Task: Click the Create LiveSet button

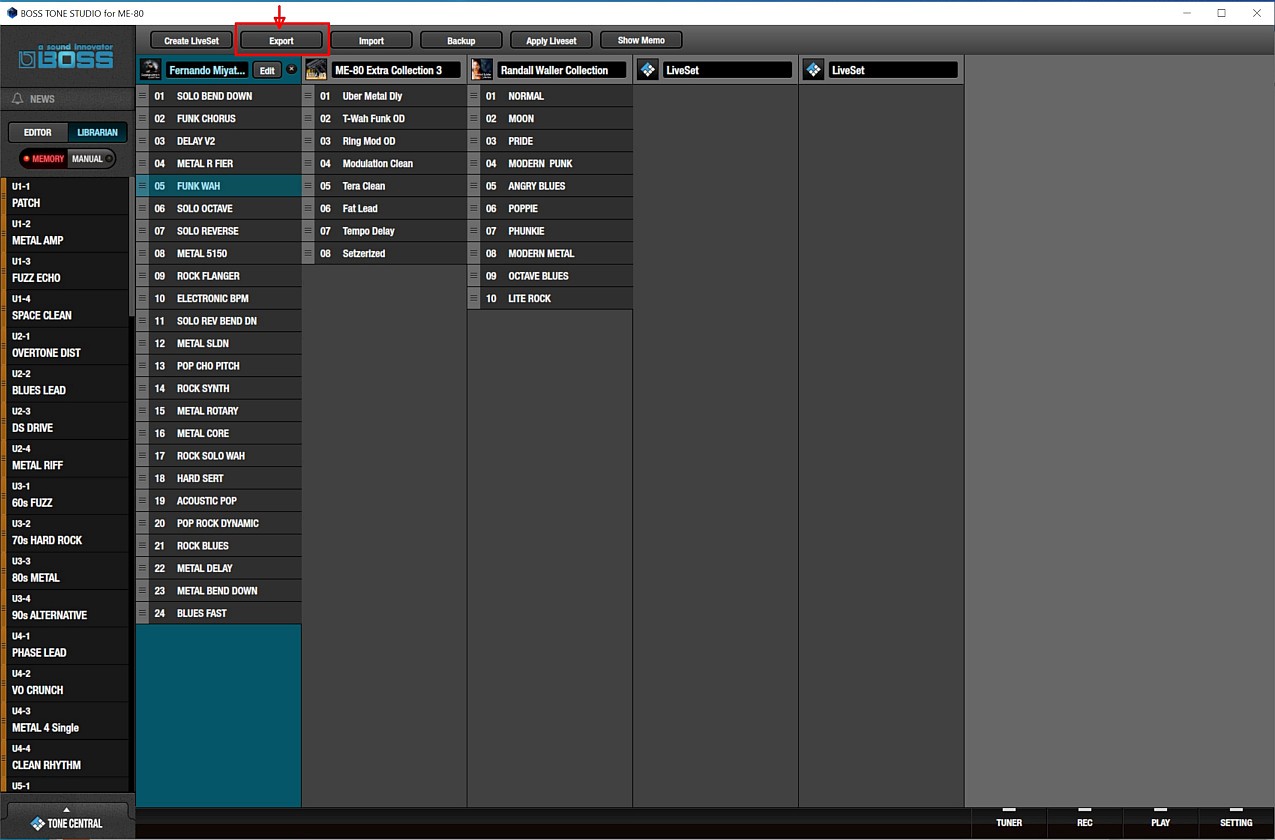Action: tap(191, 41)
